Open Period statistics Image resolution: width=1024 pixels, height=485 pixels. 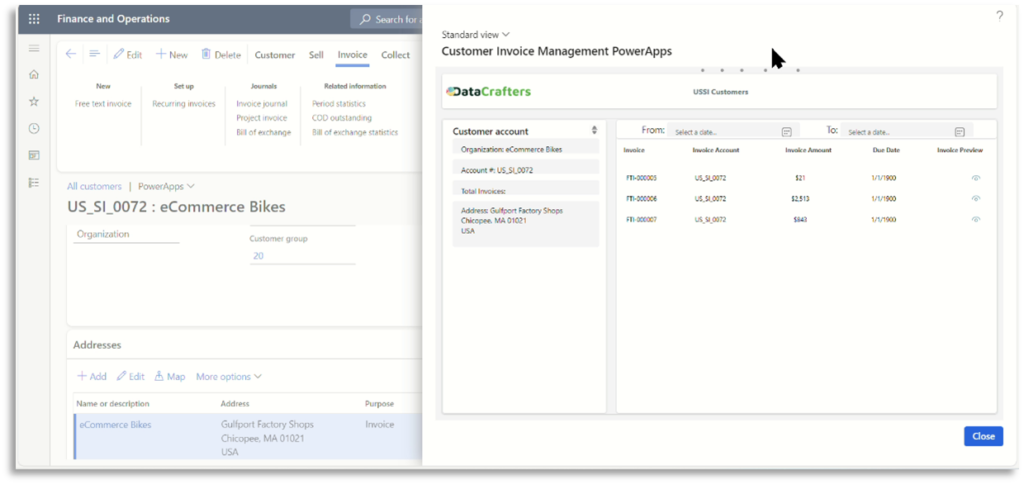click(339, 104)
